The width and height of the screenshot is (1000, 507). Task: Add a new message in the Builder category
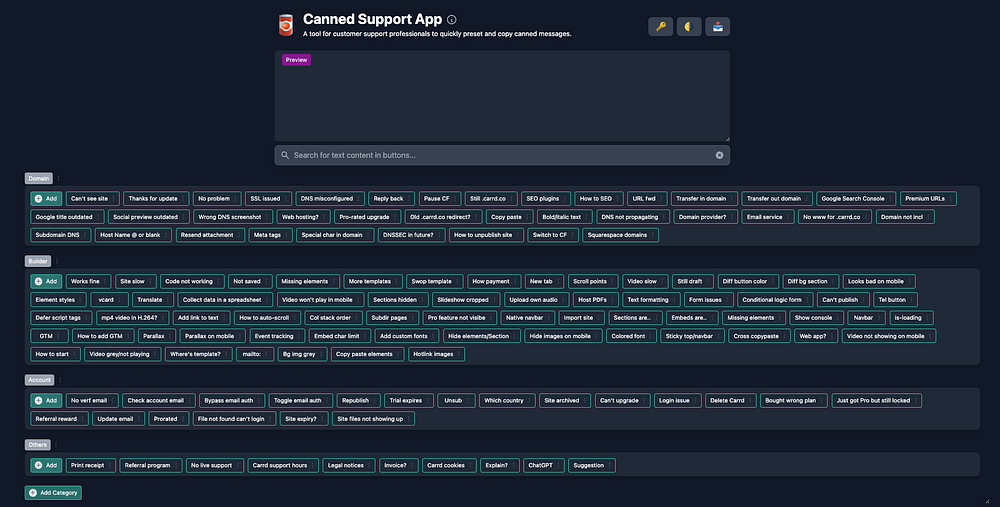click(x=46, y=281)
